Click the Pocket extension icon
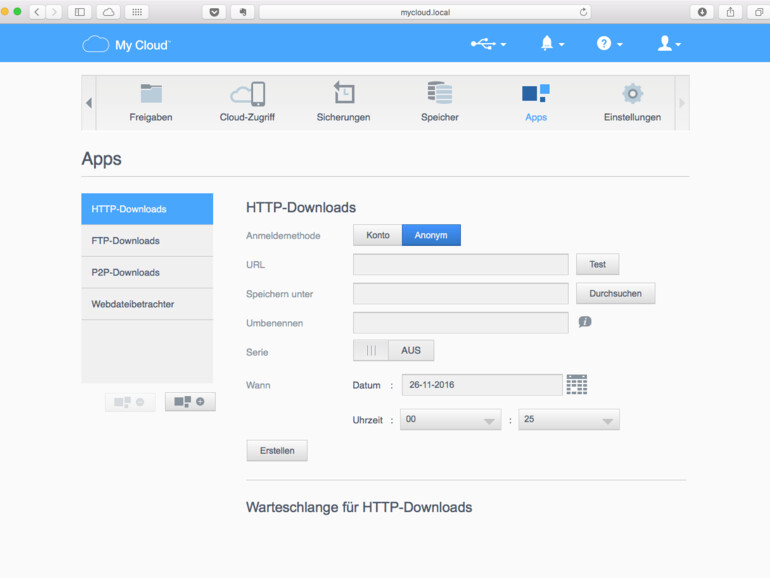This screenshot has height=578, width=770. pyautogui.click(x=214, y=12)
